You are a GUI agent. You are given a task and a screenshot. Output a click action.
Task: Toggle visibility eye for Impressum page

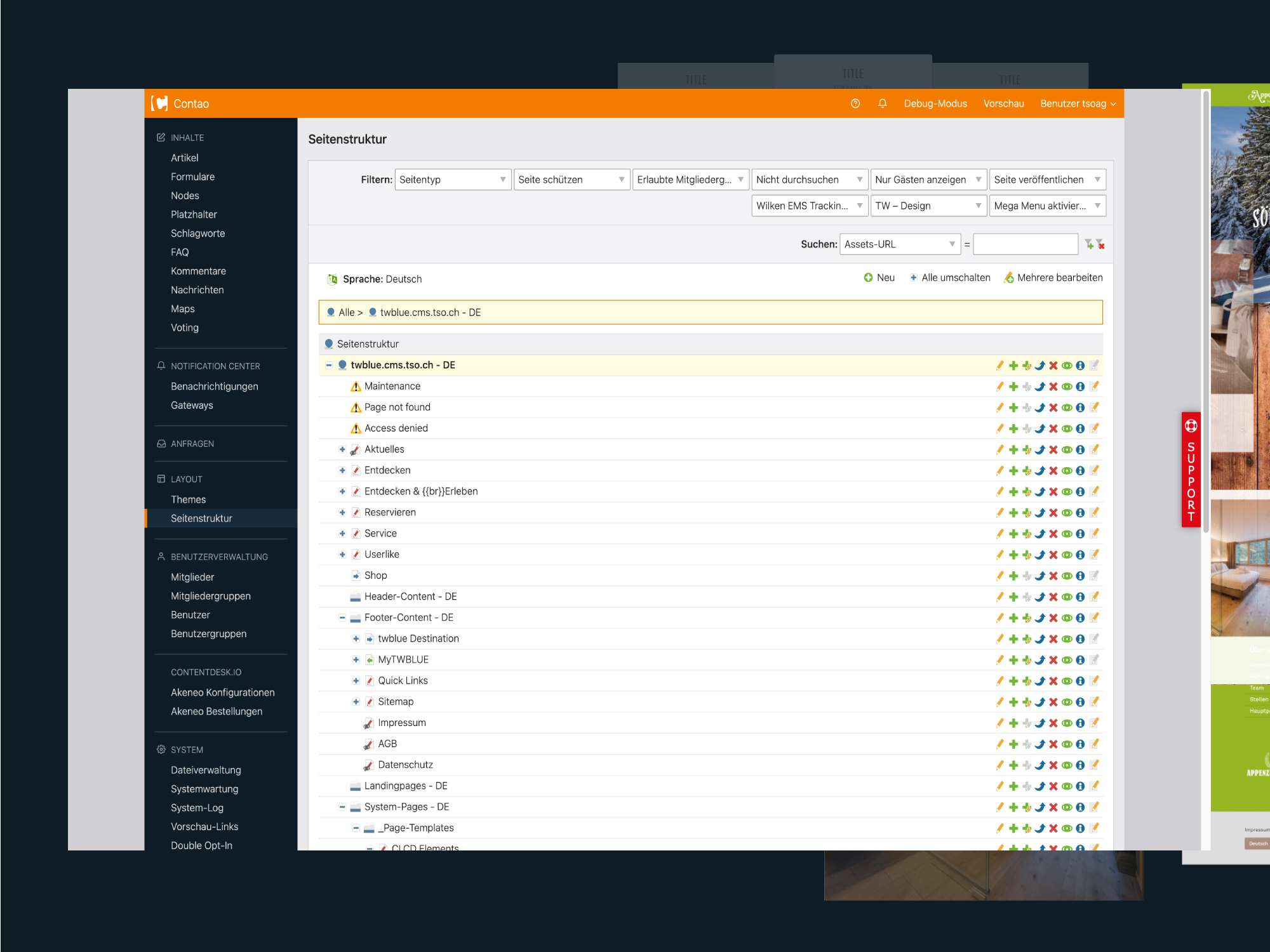1067,723
